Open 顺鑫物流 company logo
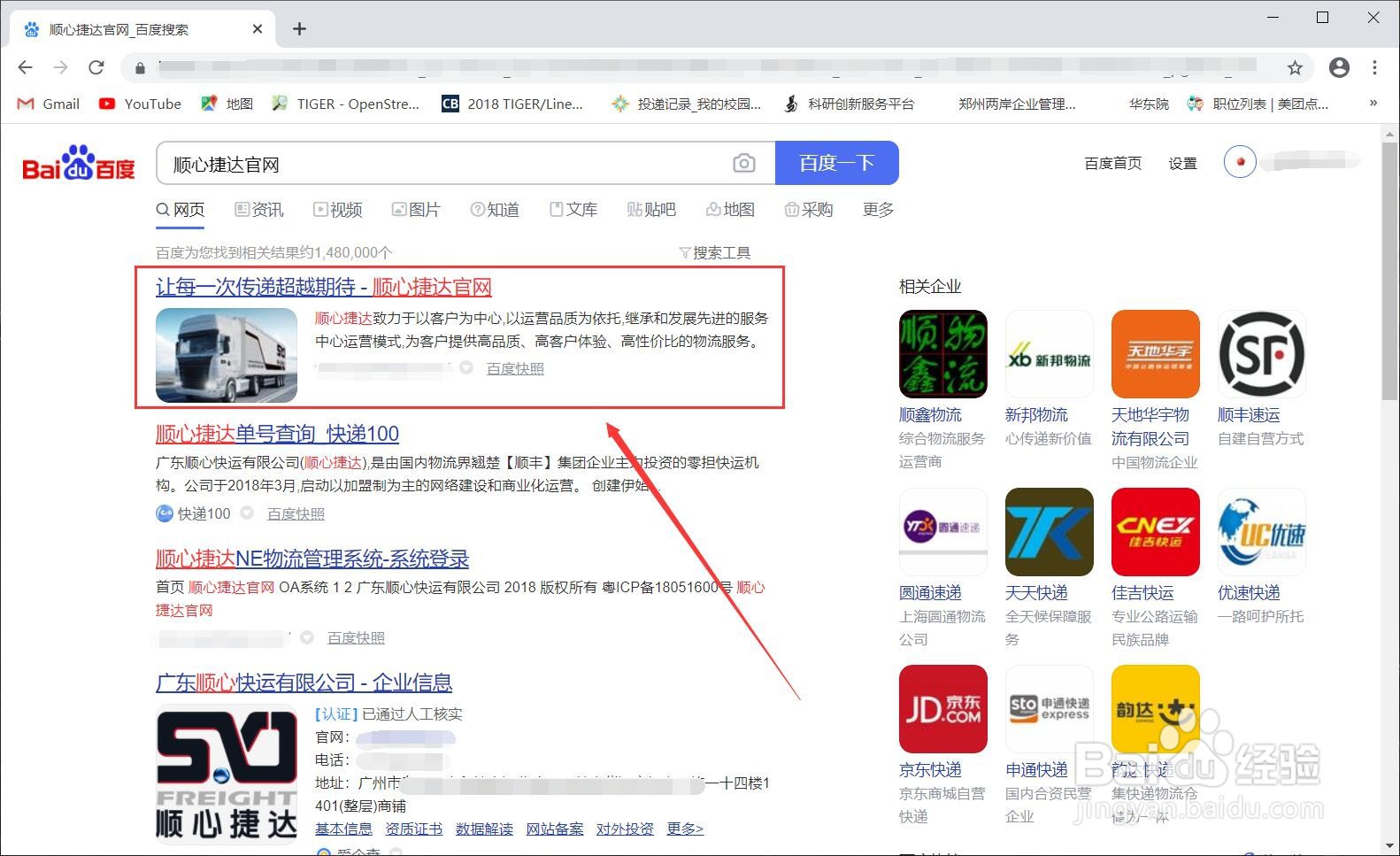The image size is (1400, 856). [x=943, y=354]
